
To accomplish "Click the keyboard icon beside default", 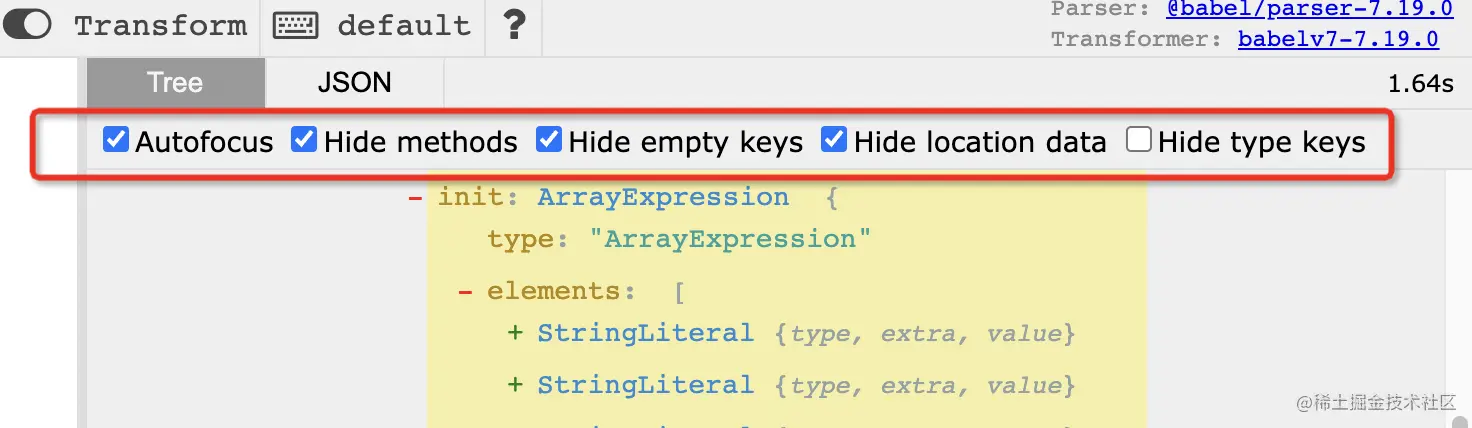I will 296,25.
